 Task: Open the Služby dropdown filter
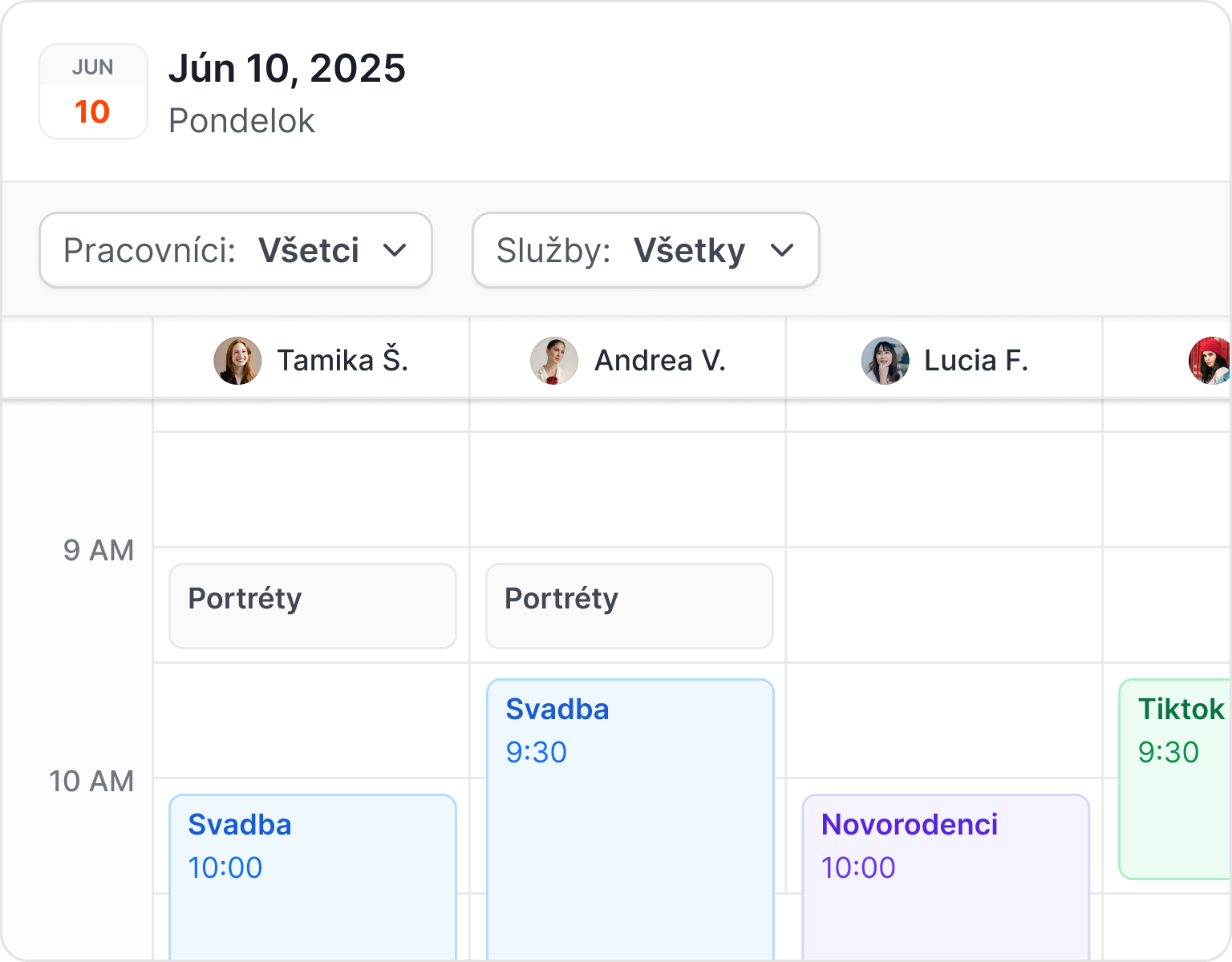pyautogui.click(x=646, y=250)
